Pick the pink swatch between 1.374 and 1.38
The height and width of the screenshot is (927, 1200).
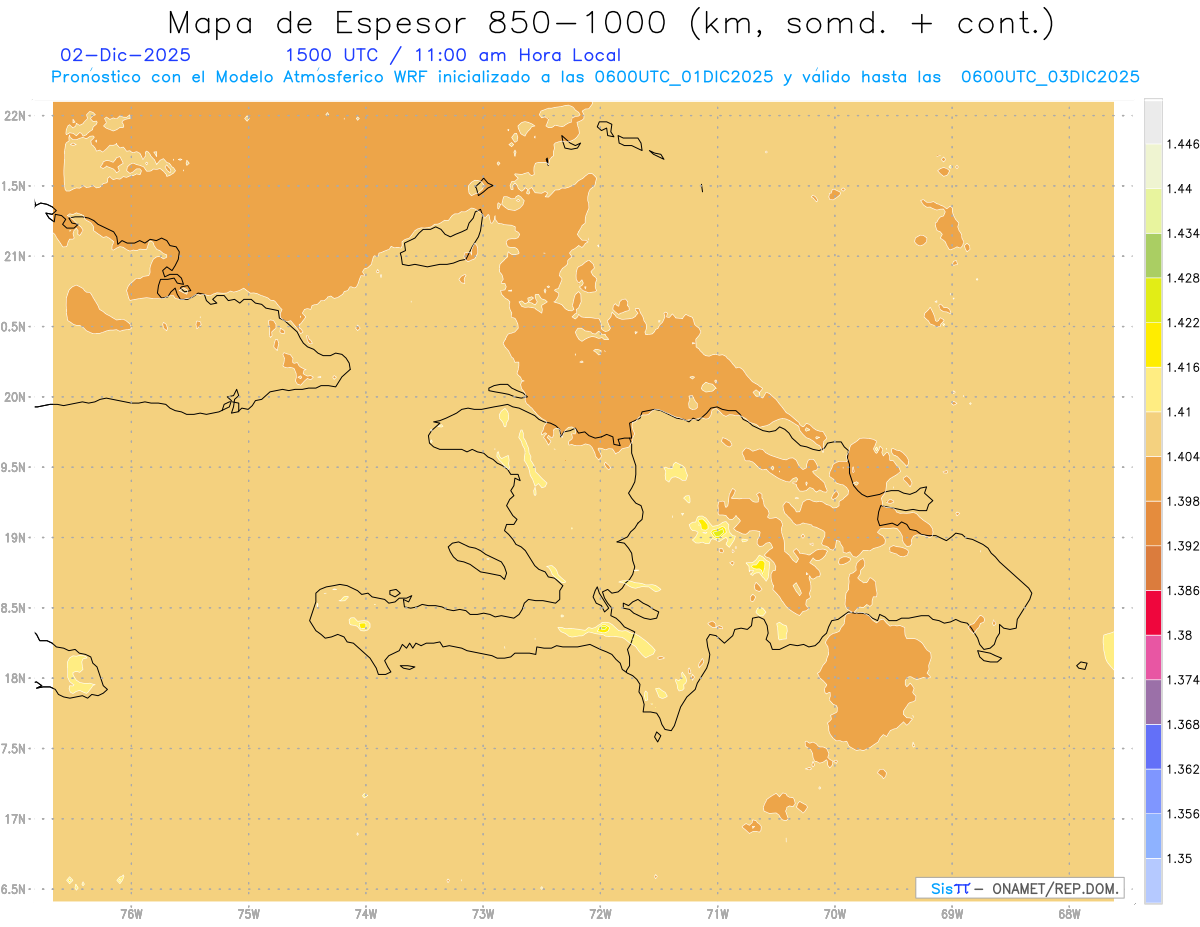(1153, 657)
